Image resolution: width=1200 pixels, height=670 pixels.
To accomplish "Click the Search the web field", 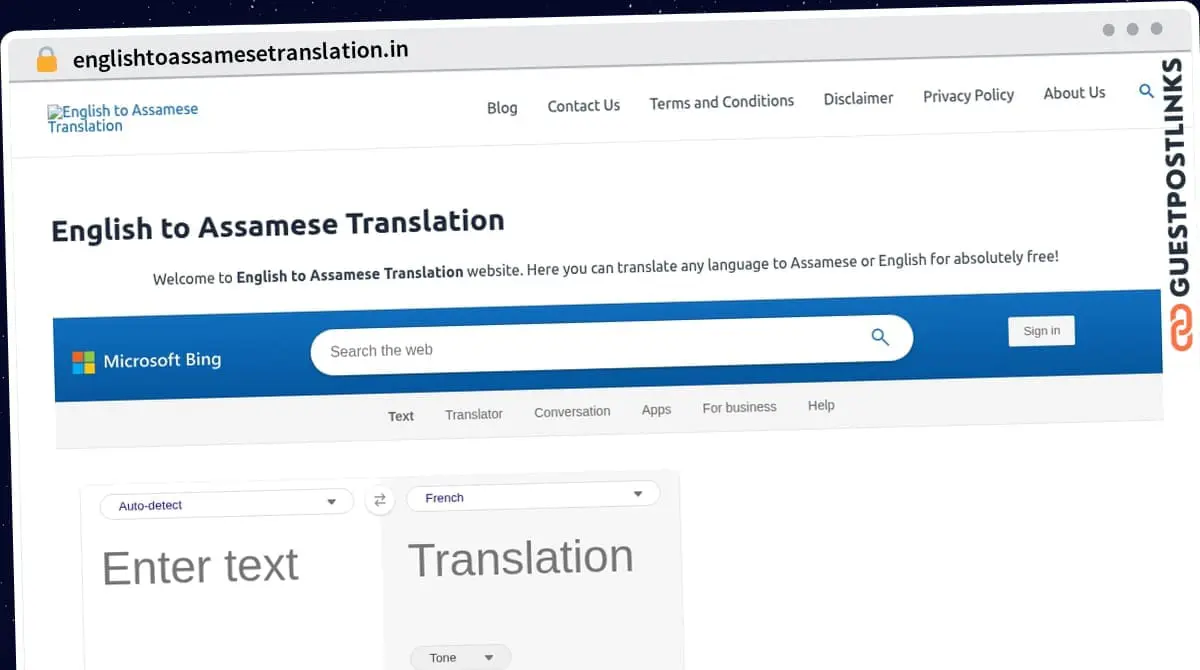I will (x=611, y=345).
